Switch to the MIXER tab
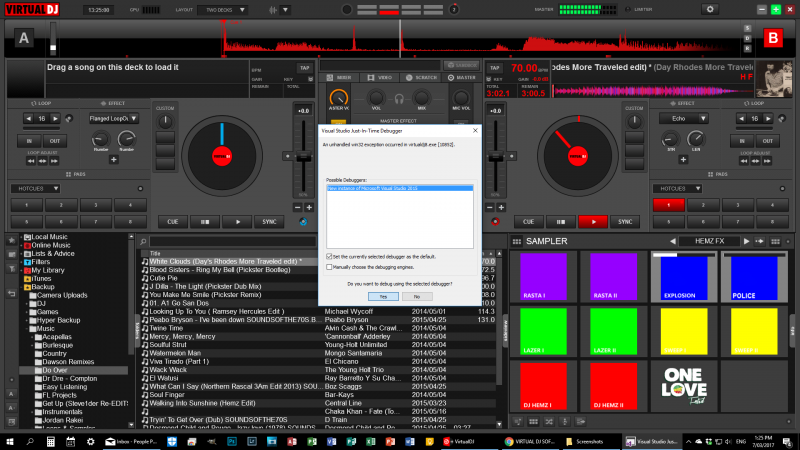Image resolution: width=800 pixels, height=450 pixels. (x=339, y=78)
